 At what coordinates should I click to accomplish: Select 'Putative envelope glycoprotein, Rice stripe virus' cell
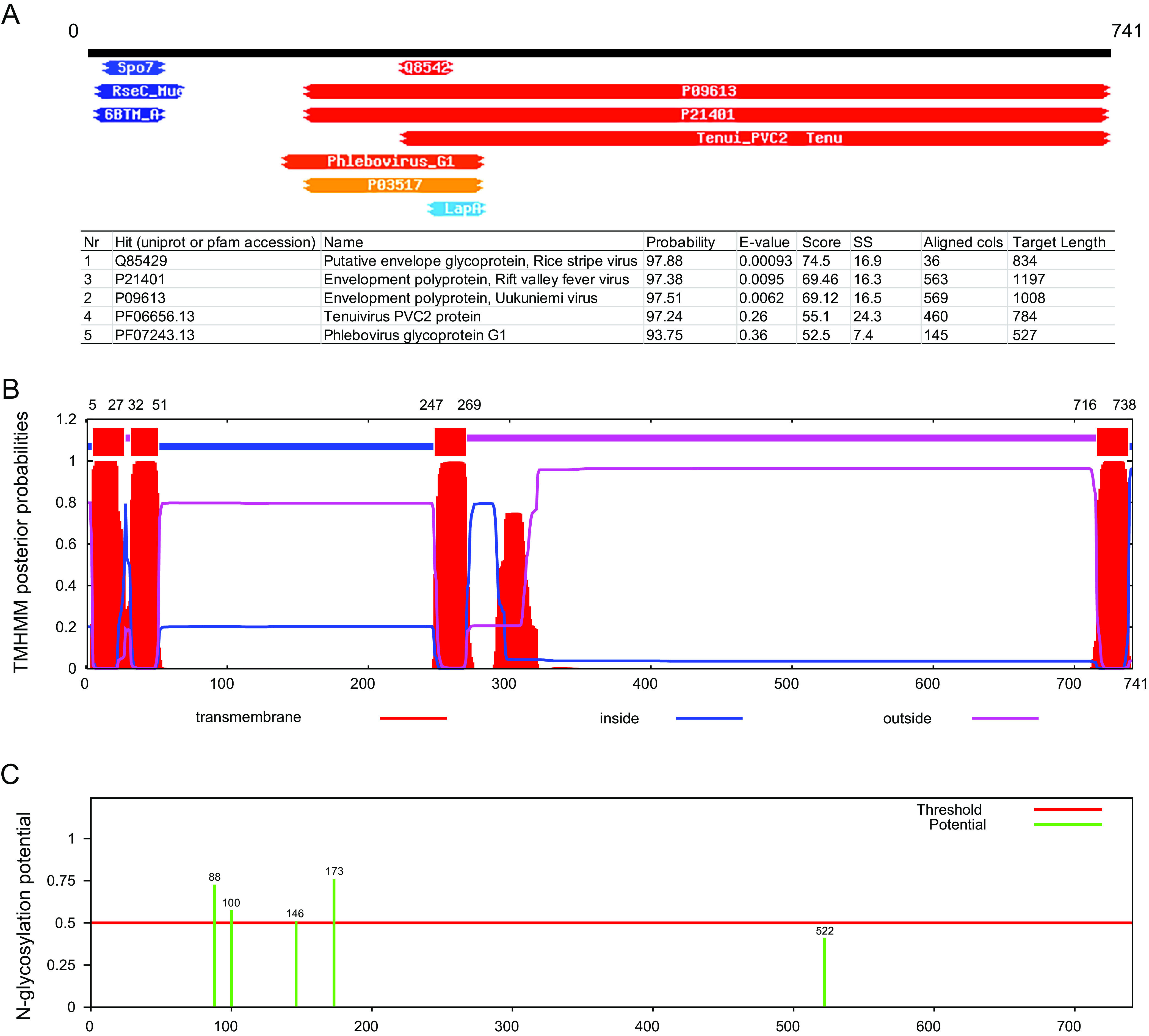tap(480, 261)
